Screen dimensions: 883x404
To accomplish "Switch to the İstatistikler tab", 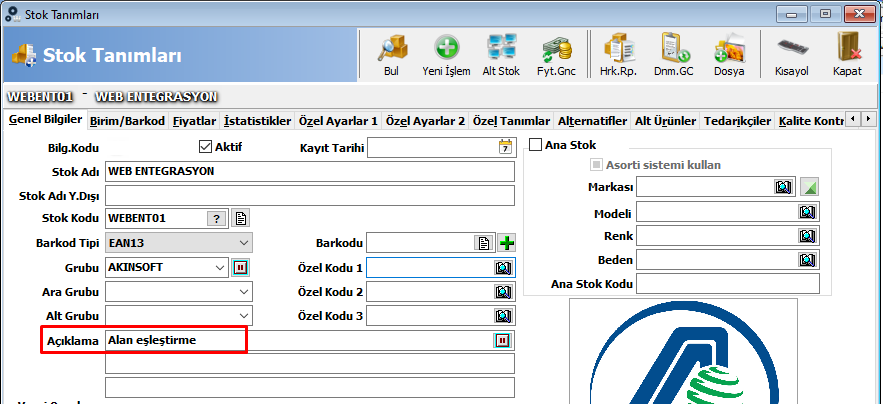I will [x=257, y=121].
